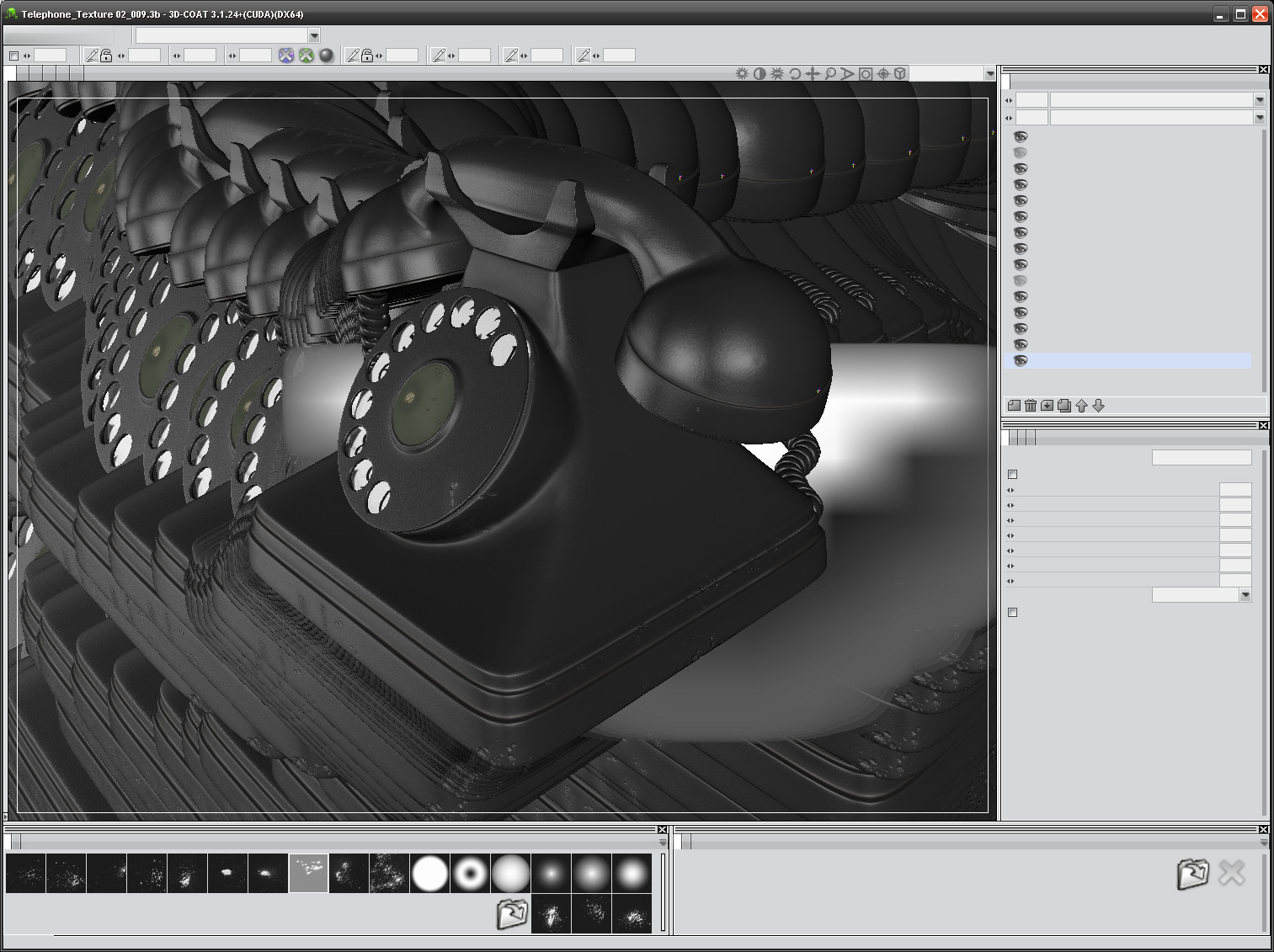Toggle visibility of the topmost layer's eye icon
The height and width of the screenshot is (952, 1274).
pyautogui.click(x=1020, y=136)
